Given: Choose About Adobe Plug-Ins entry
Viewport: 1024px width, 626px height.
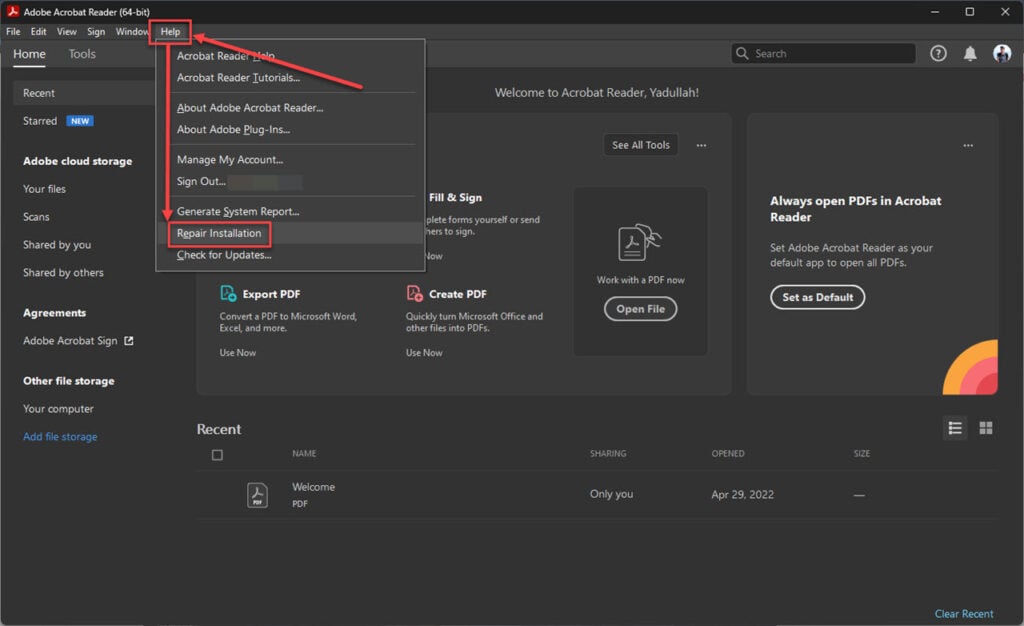Looking at the screenshot, I should coord(233,129).
